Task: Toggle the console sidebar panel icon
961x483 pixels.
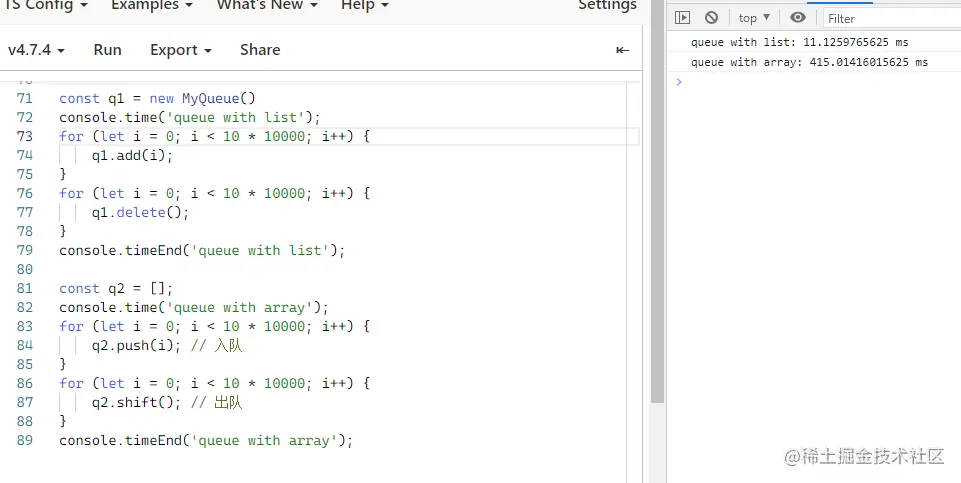Action: pyautogui.click(x=682, y=18)
